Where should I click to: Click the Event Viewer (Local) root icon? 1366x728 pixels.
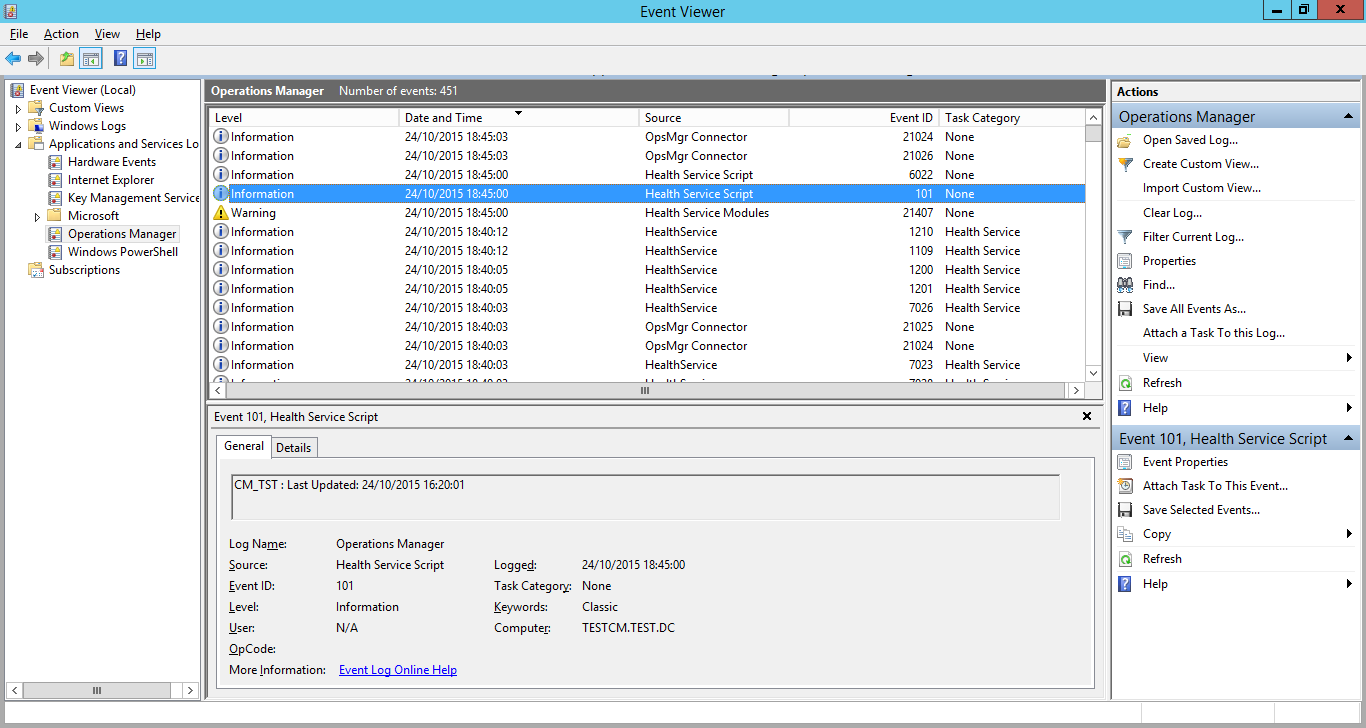pyautogui.click(x=18, y=90)
